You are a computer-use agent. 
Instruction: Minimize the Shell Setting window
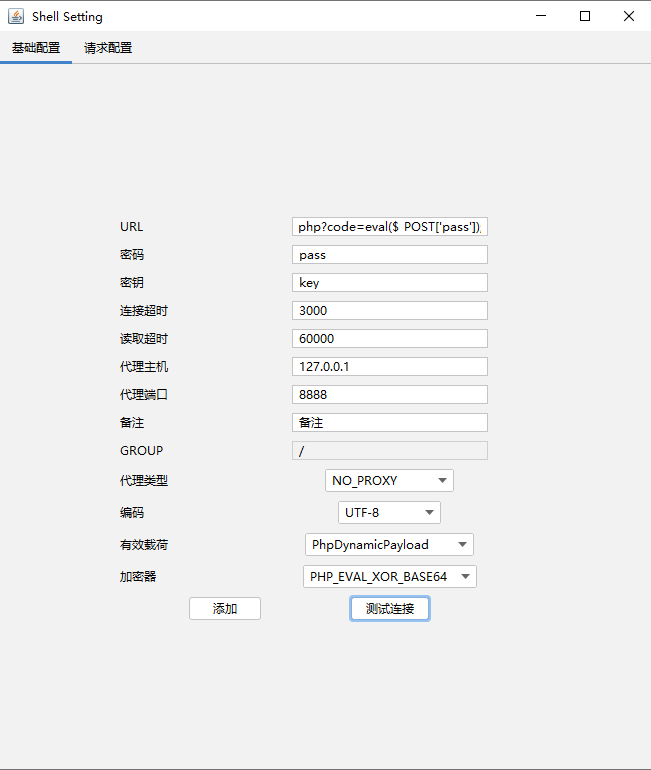[541, 16]
